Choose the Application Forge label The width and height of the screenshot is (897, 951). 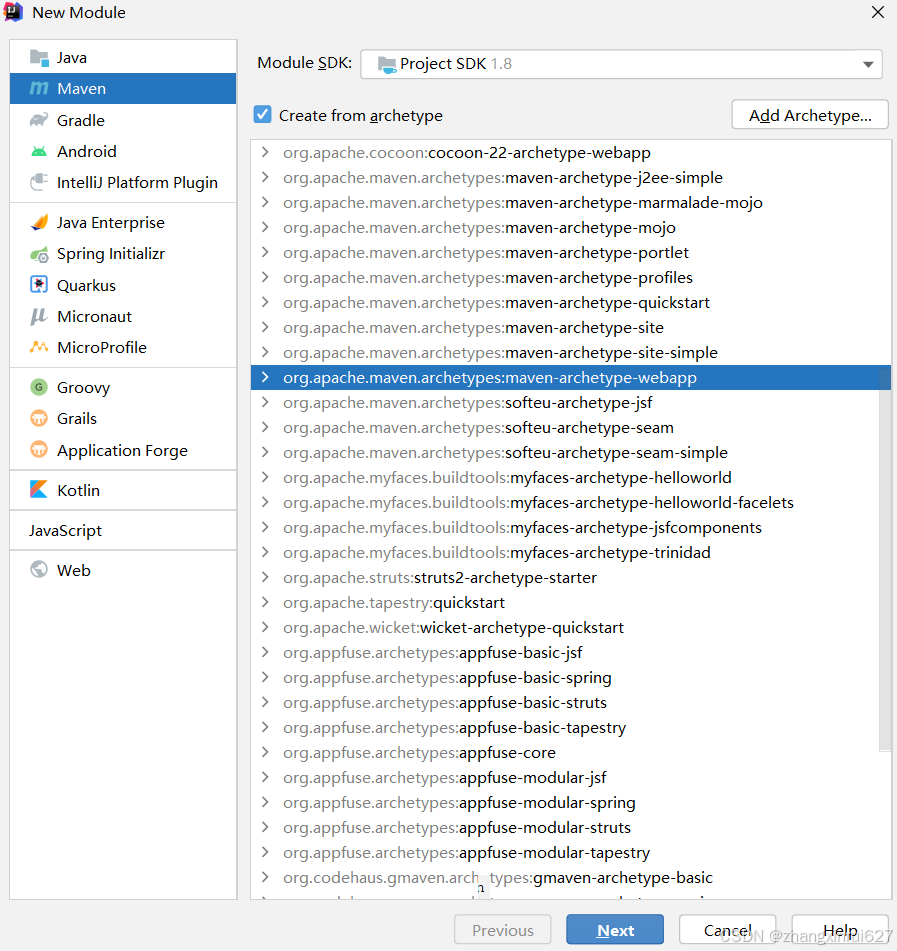pos(123,451)
